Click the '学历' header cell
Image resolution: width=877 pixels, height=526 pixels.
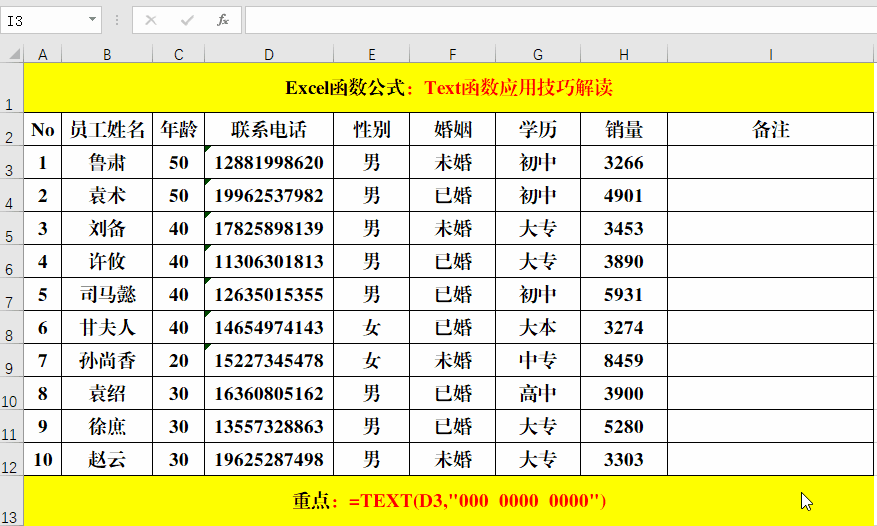[538, 129]
